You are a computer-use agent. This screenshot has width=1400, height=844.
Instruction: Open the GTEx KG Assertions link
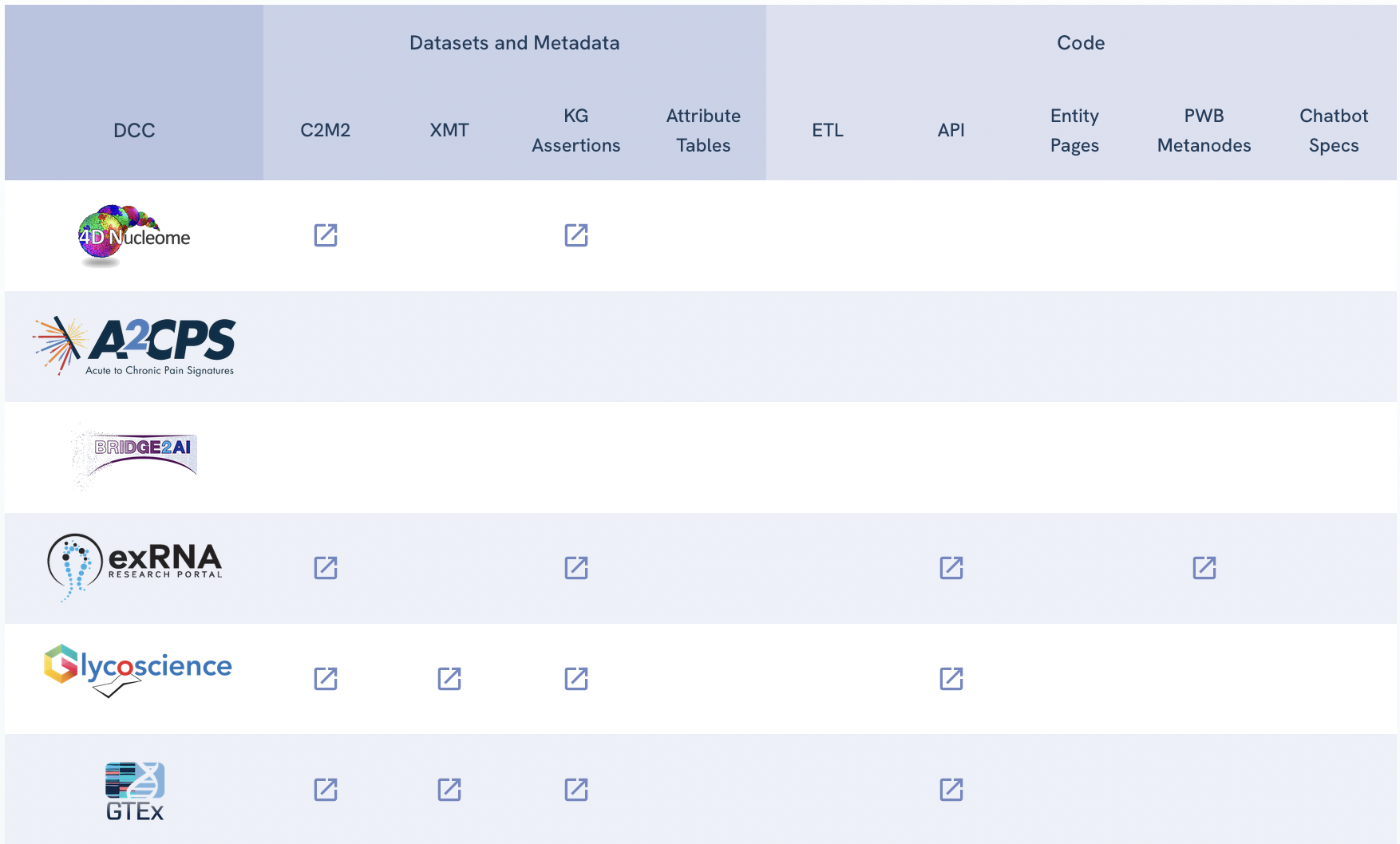576,790
